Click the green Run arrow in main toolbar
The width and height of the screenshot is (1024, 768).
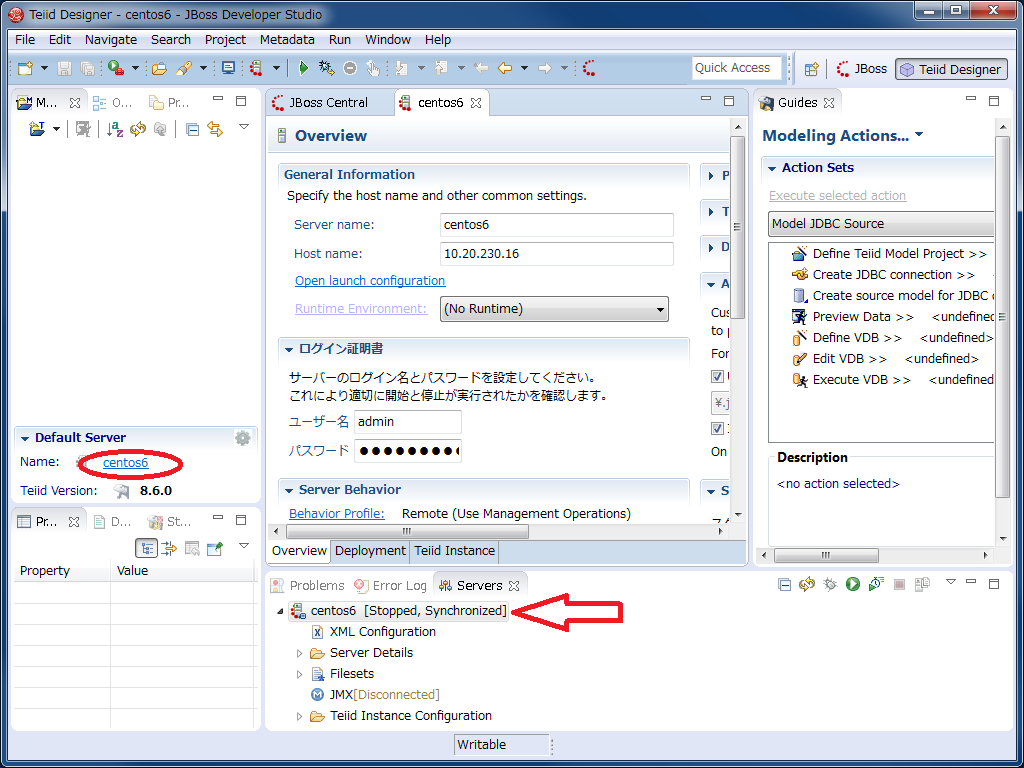(303, 68)
